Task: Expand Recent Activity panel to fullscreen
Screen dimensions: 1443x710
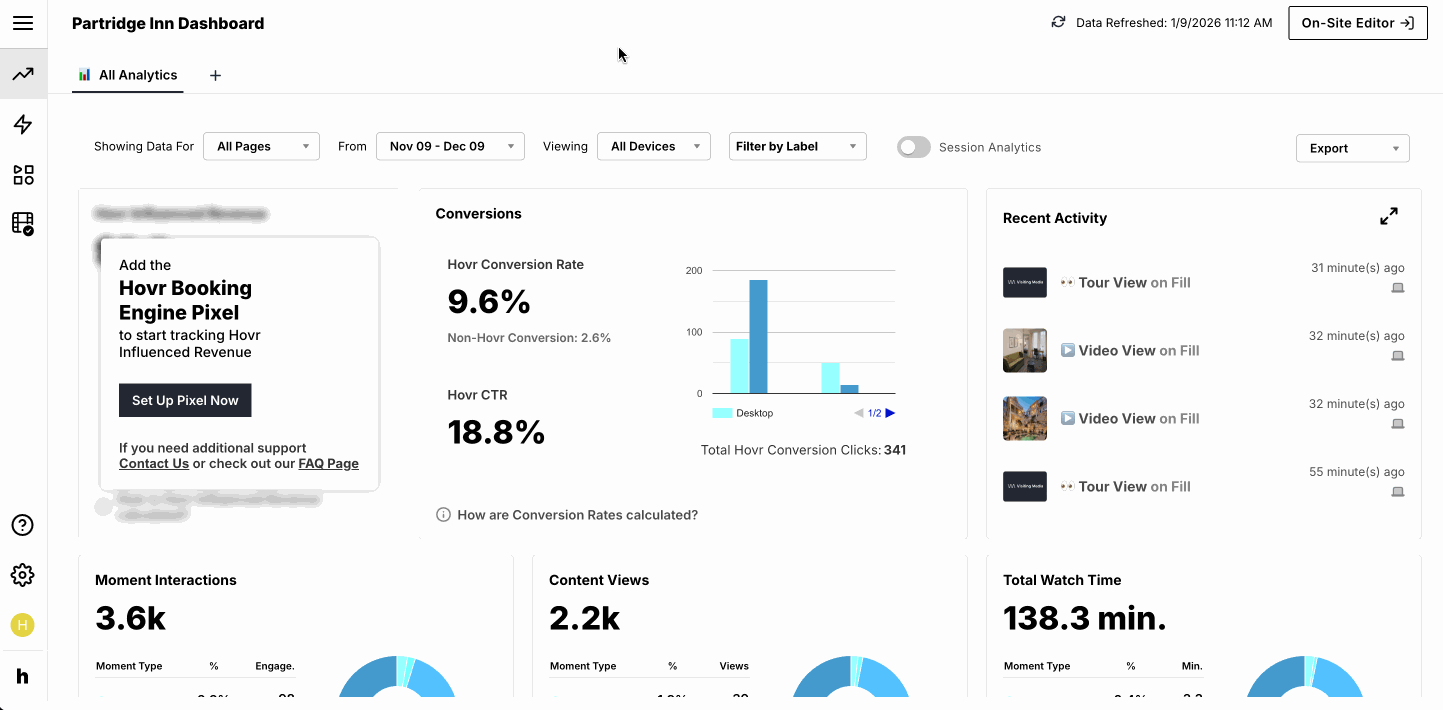Action: tap(1388, 216)
